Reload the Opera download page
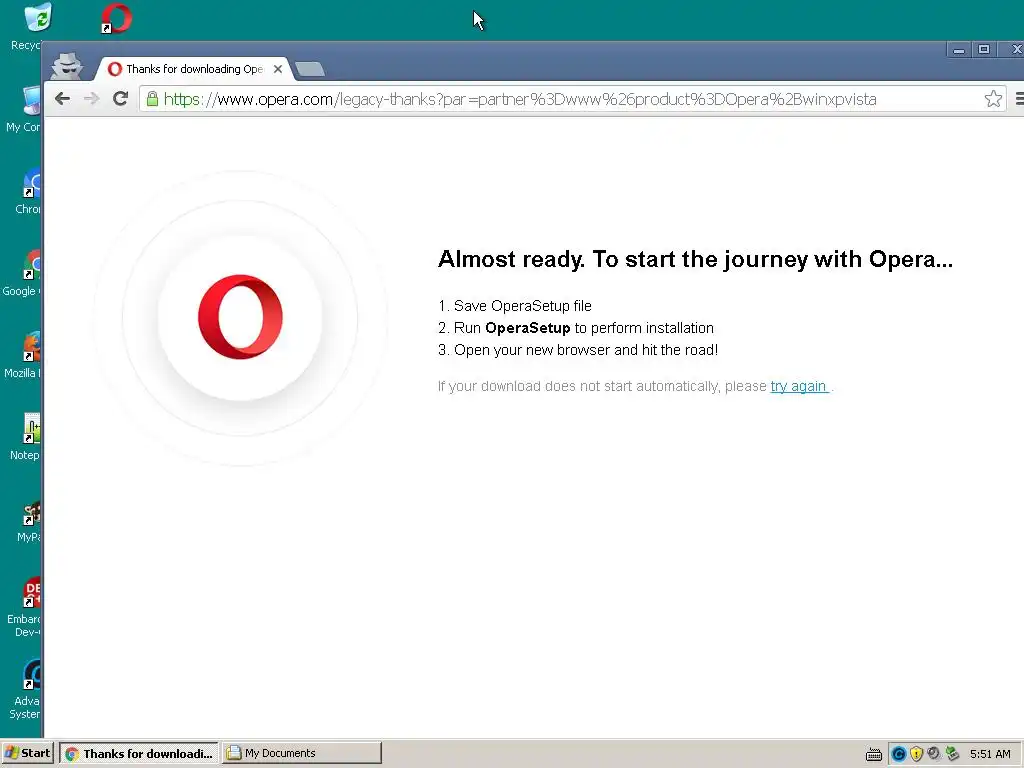 click(120, 99)
